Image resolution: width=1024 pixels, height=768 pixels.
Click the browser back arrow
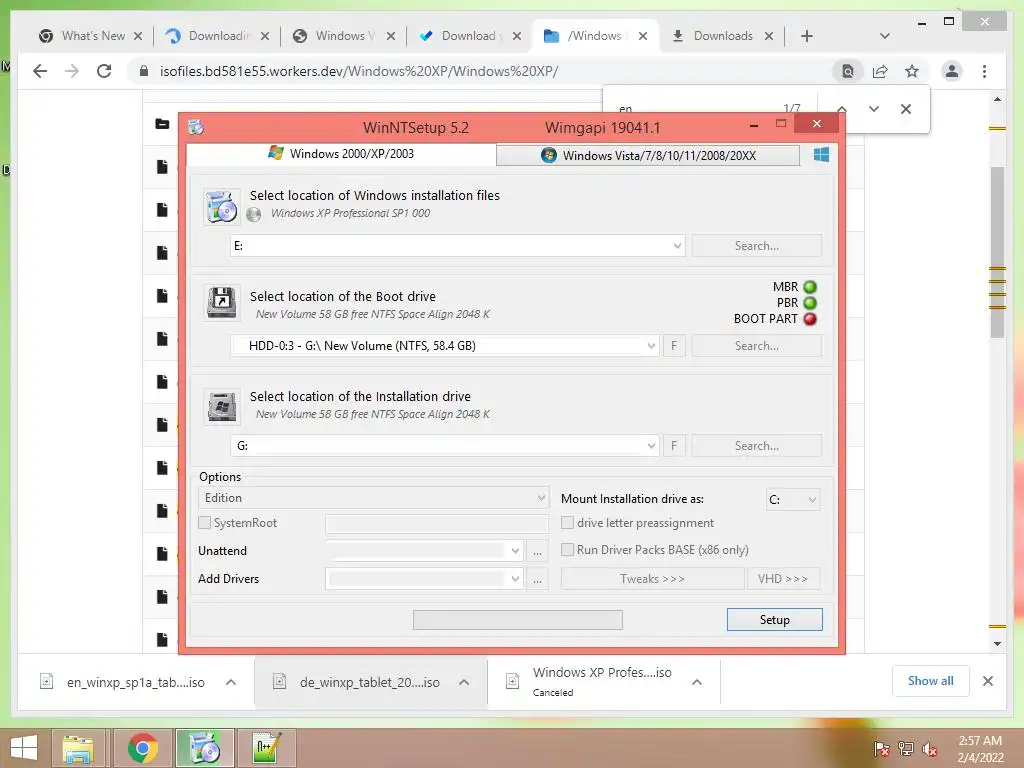tap(40, 71)
